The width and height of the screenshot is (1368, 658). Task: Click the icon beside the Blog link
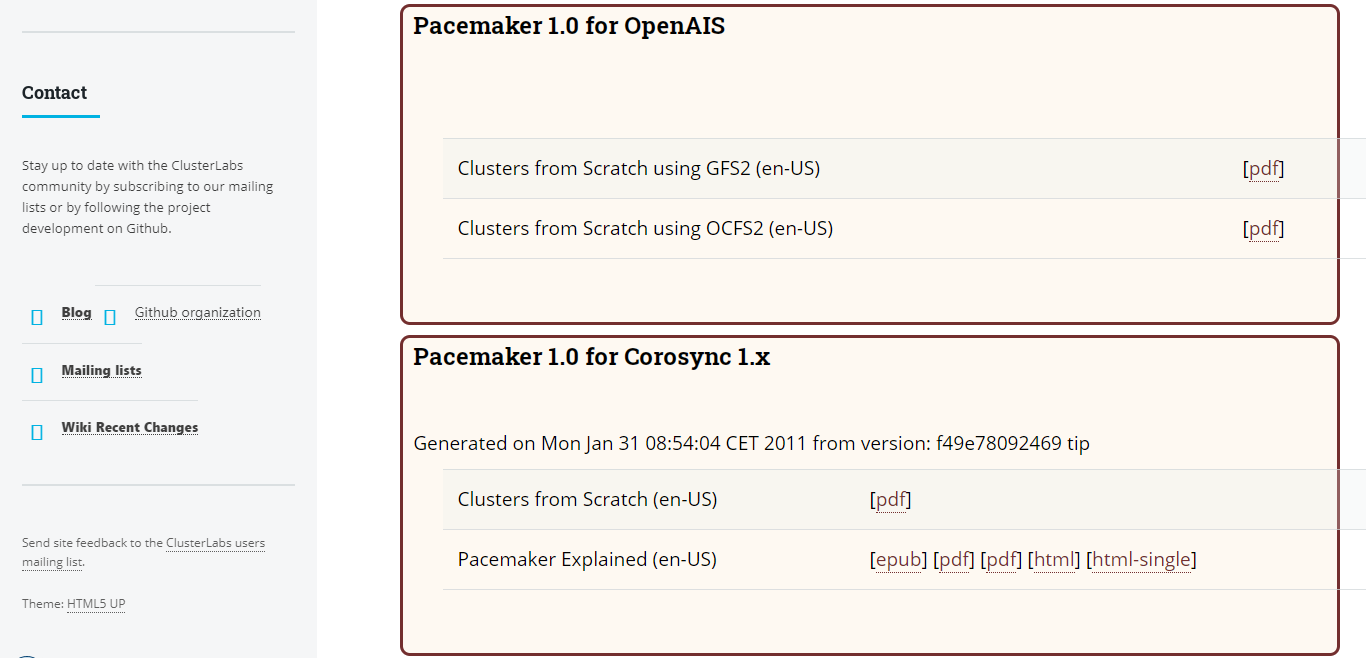(37, 317)
